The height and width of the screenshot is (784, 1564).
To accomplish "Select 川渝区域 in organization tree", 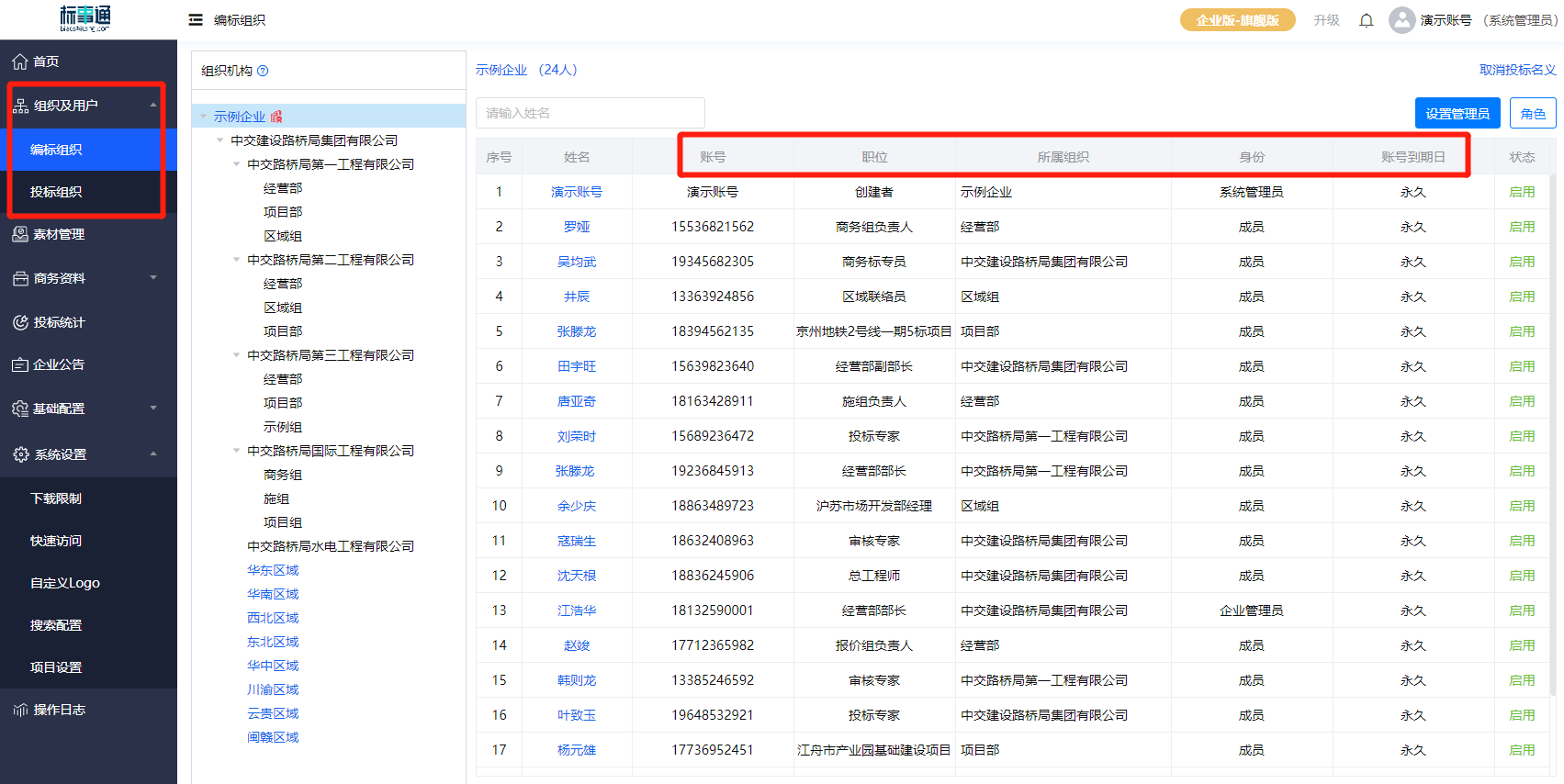I will click(273, 689).
